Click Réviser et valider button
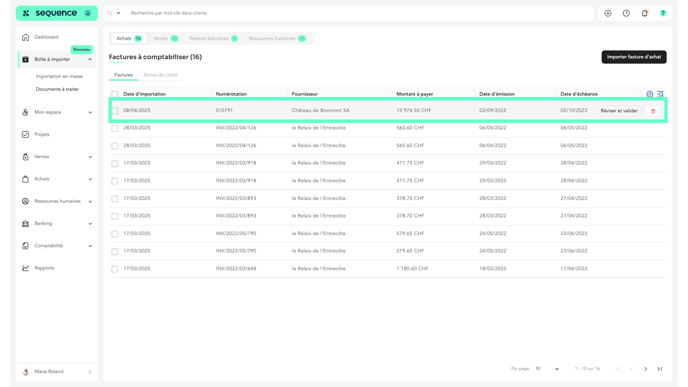 [x=619, y=111]
